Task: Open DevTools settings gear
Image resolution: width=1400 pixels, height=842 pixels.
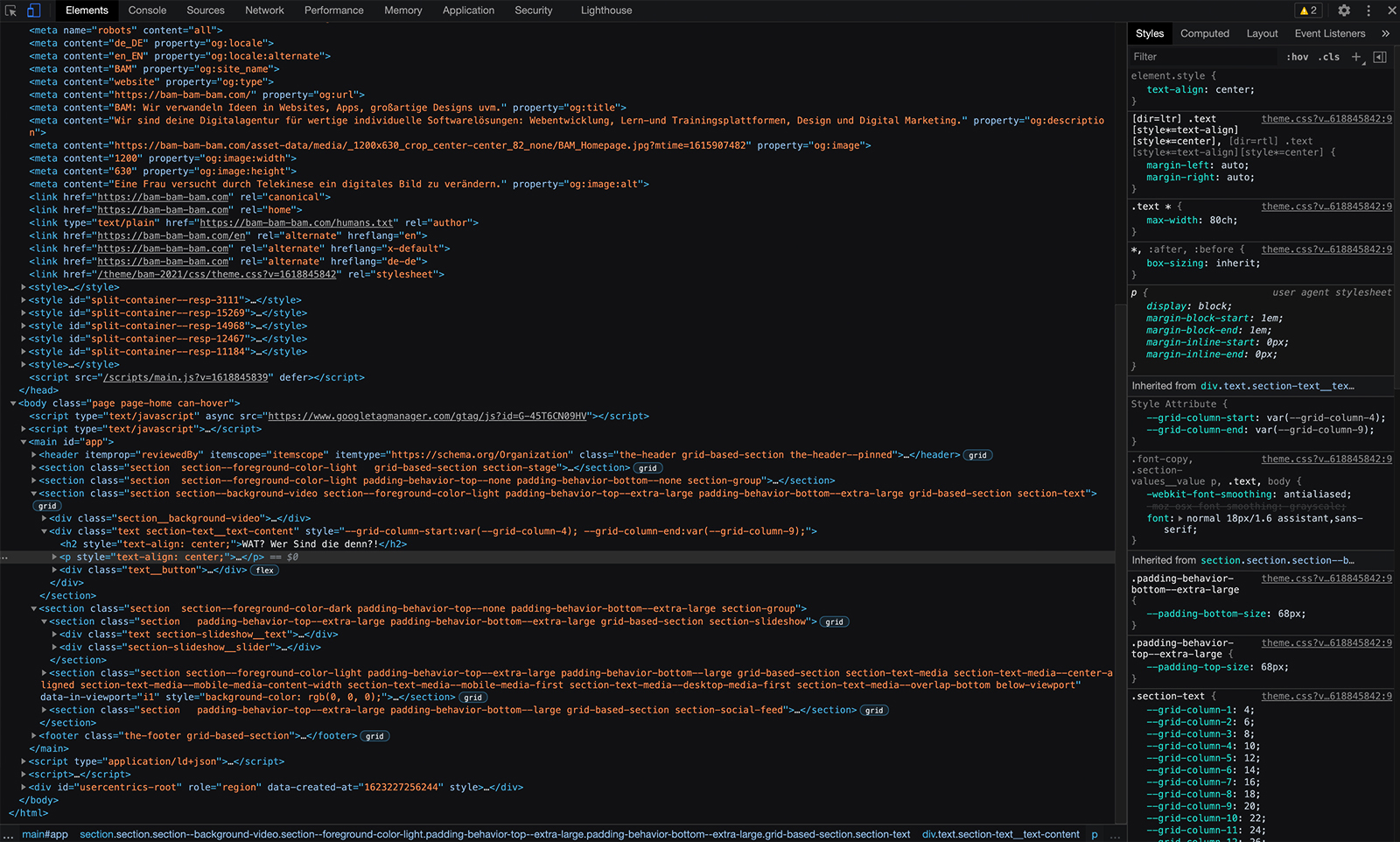Action: click(1344, 11)
